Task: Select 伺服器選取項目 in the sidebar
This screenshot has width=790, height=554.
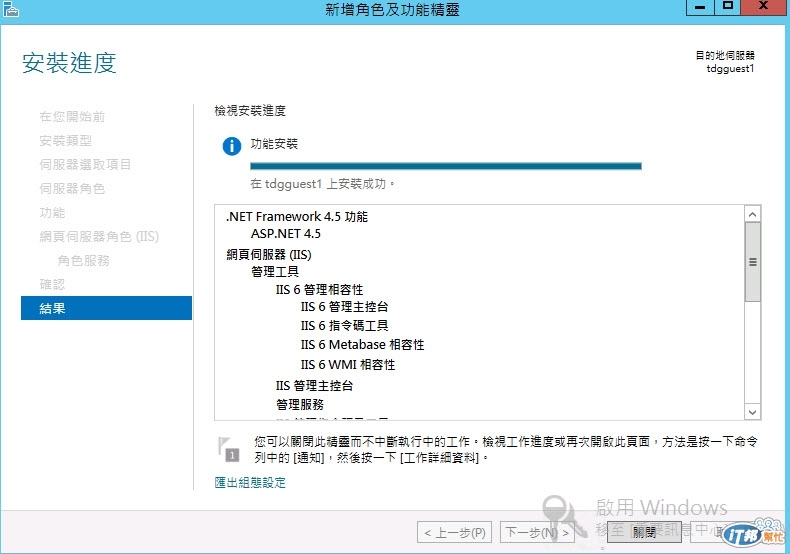Action: (x=85, y=165)
